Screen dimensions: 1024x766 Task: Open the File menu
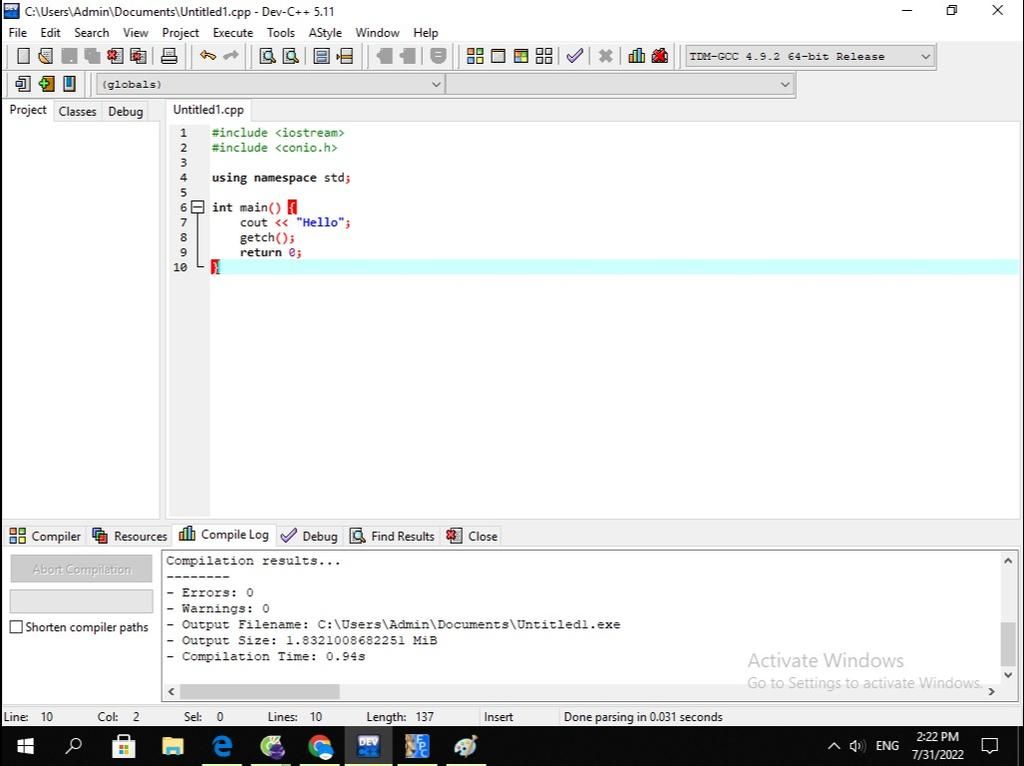click(18, 33)
